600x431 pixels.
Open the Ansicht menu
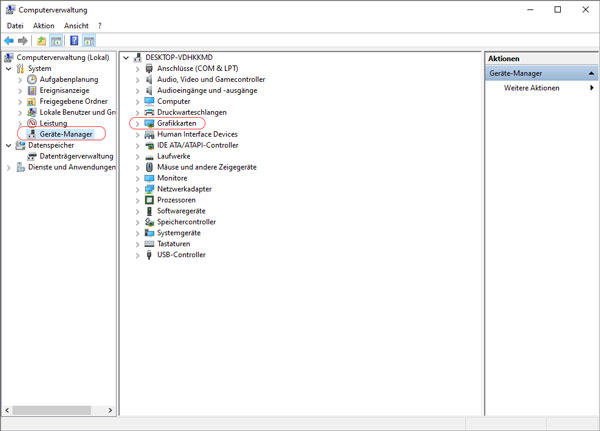point(76,26)
